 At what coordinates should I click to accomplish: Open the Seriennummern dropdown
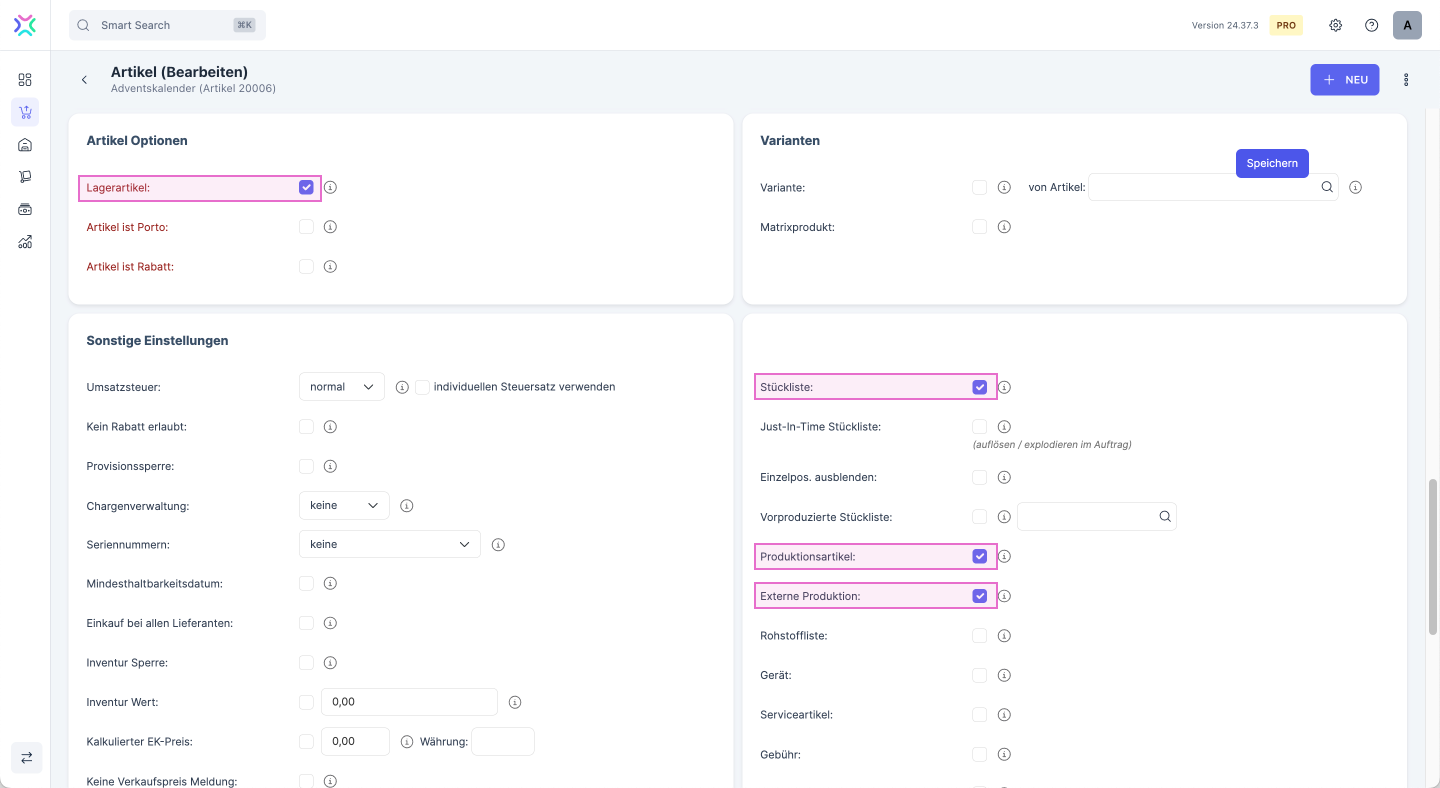coord(389,544)
